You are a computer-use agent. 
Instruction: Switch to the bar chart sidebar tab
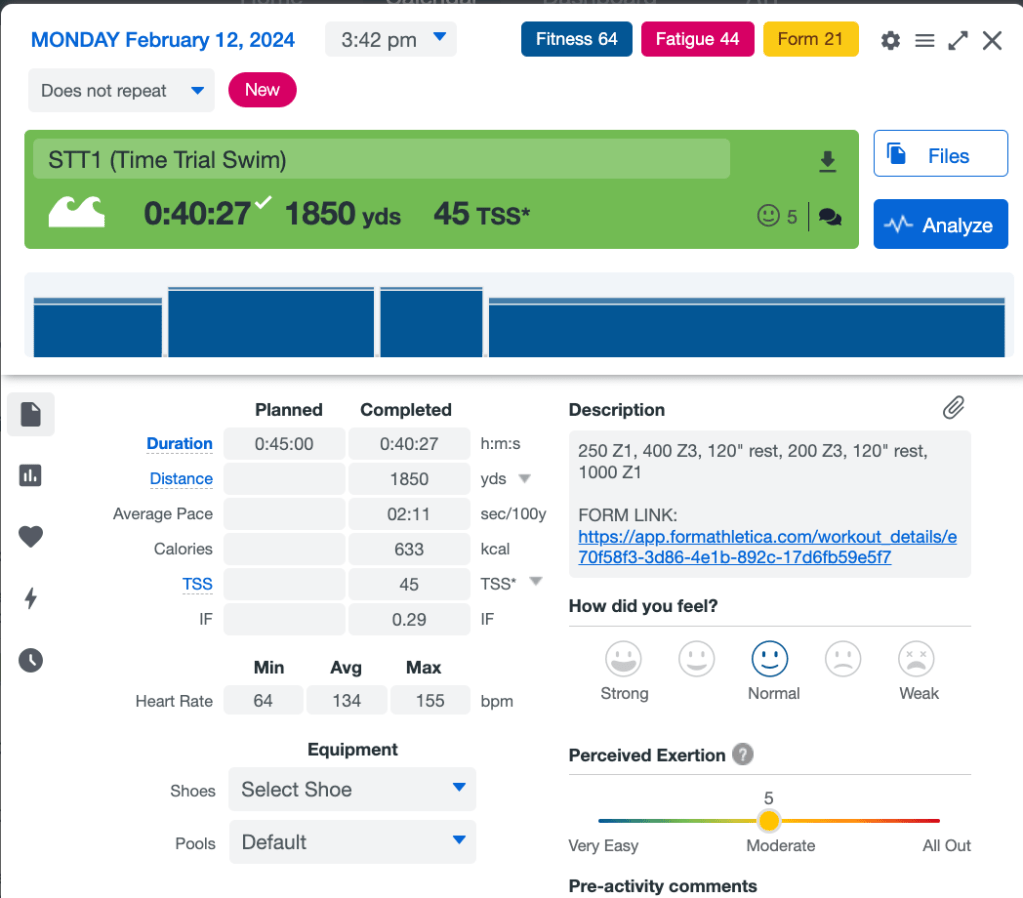[31, 476]
